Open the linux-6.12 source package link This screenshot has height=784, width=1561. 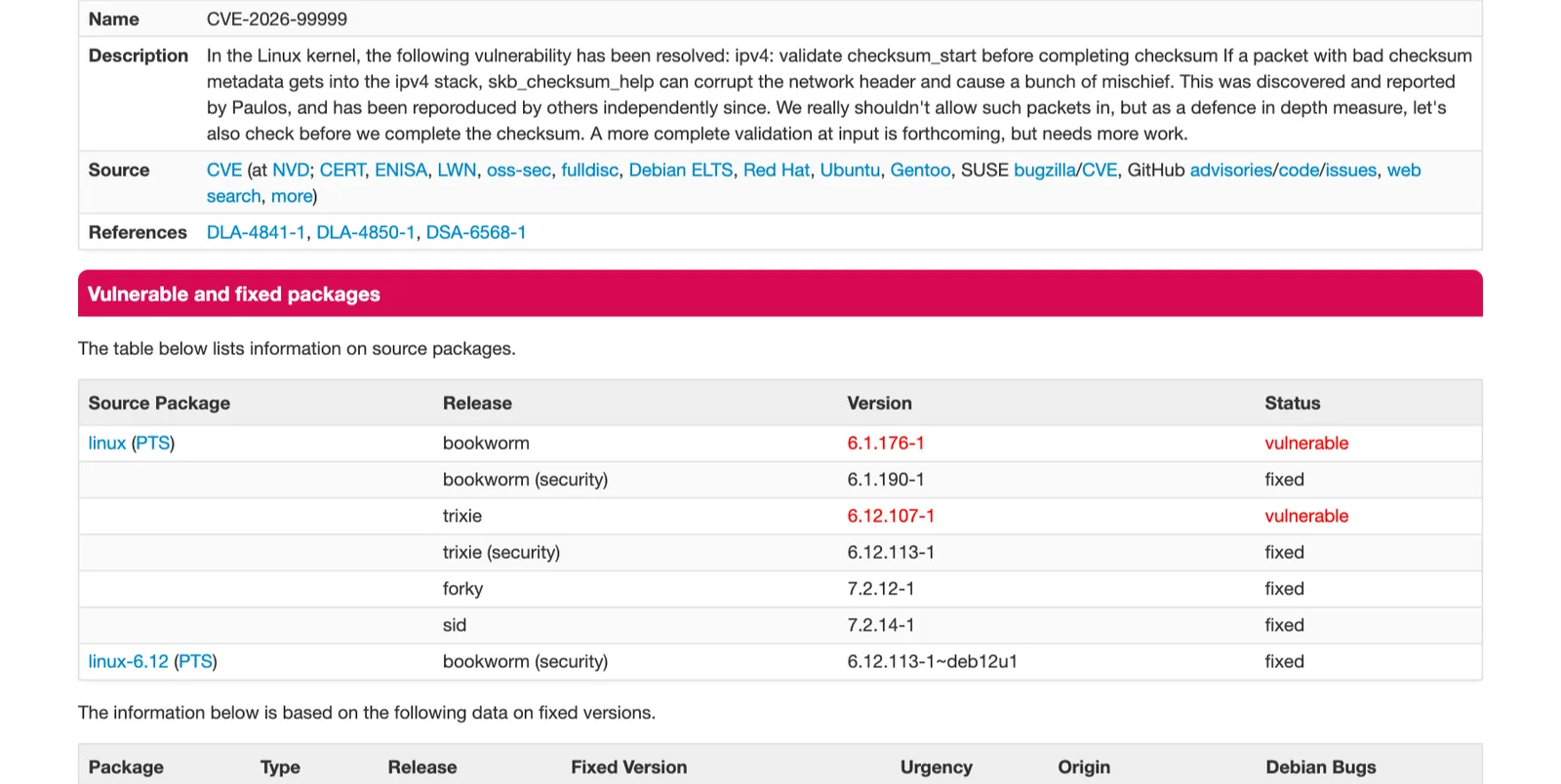coord(129,661)
